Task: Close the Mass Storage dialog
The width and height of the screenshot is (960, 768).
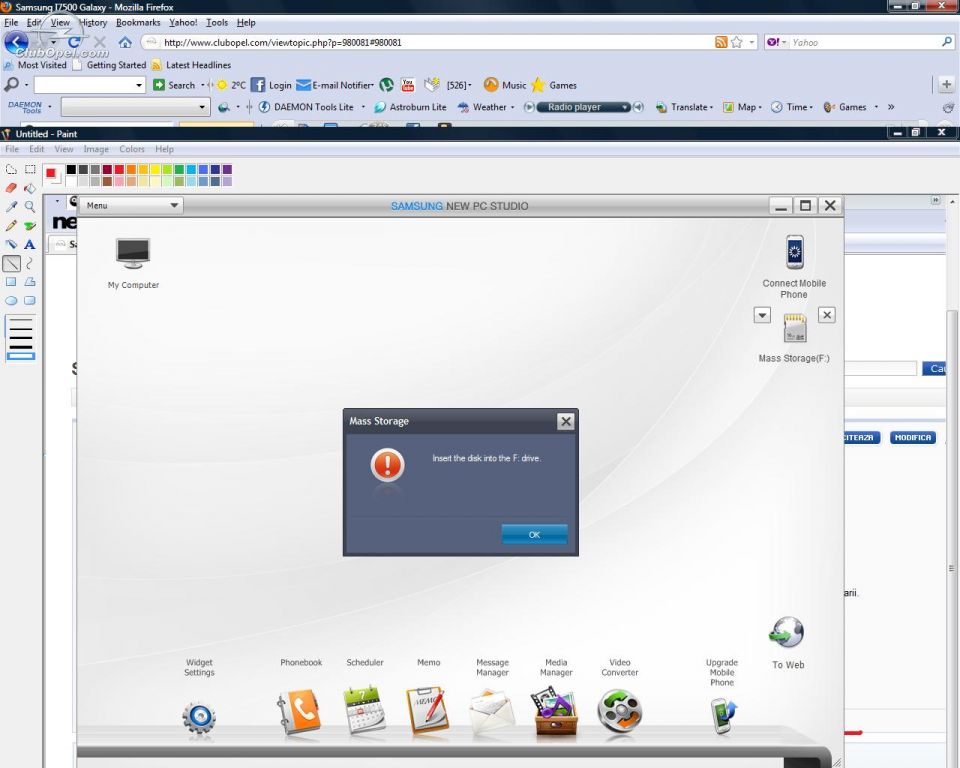Action: (x=566, y=421)
